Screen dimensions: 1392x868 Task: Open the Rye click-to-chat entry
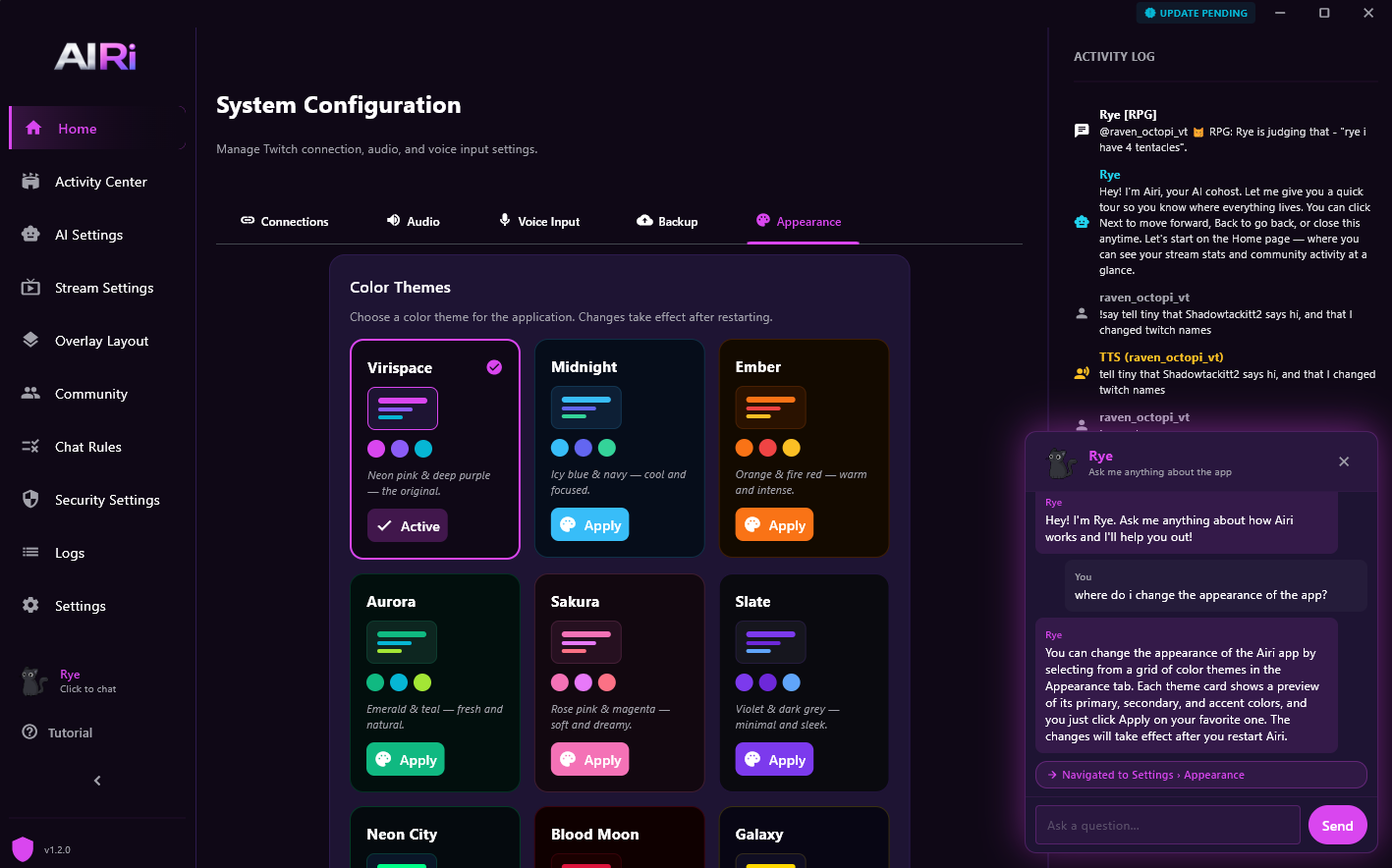coord(69,681)
